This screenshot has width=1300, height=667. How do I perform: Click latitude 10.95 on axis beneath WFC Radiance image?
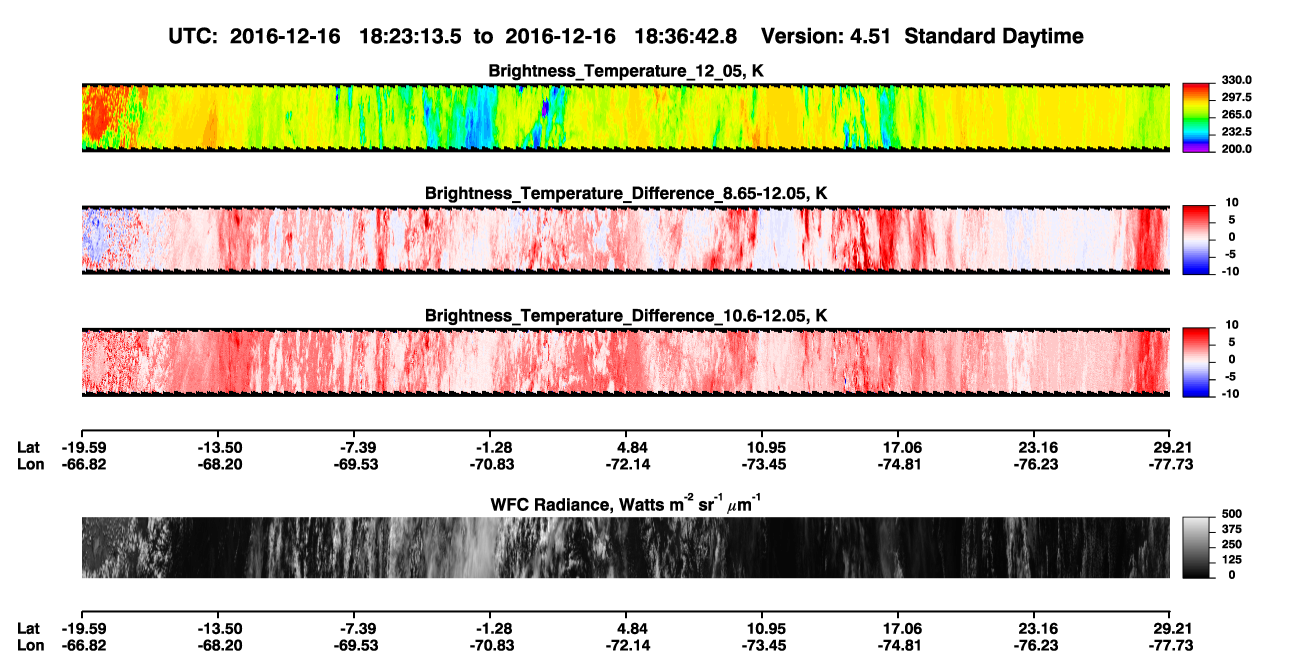(763, 628)
